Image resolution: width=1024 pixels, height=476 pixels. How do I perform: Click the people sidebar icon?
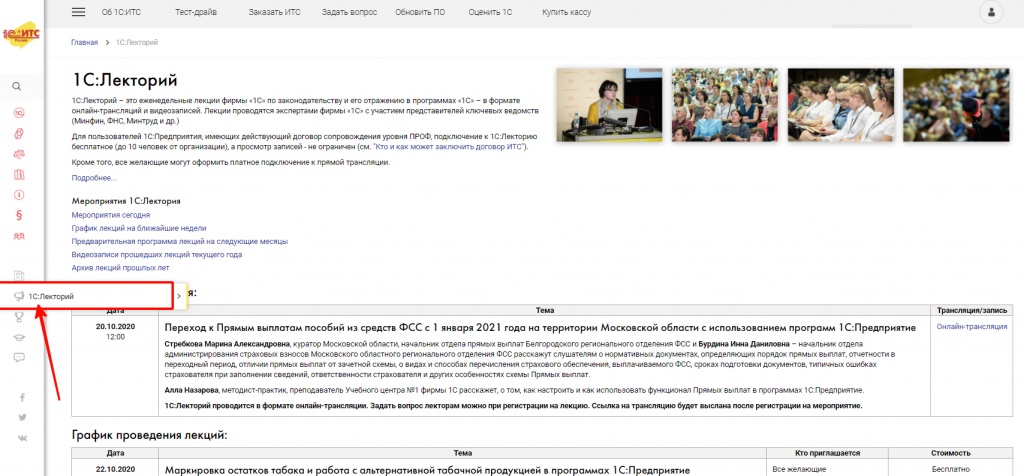click(19, 236)
